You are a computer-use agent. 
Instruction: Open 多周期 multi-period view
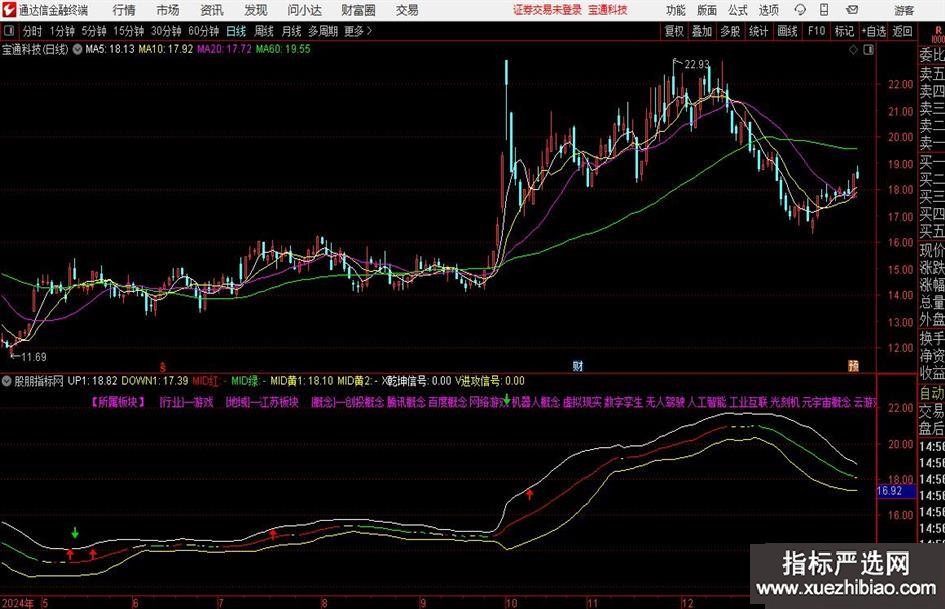tap(323, 31)
